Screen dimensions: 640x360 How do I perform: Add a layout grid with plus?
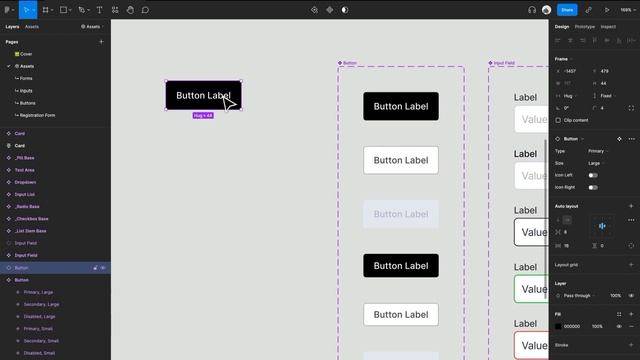tap(631, 265)
